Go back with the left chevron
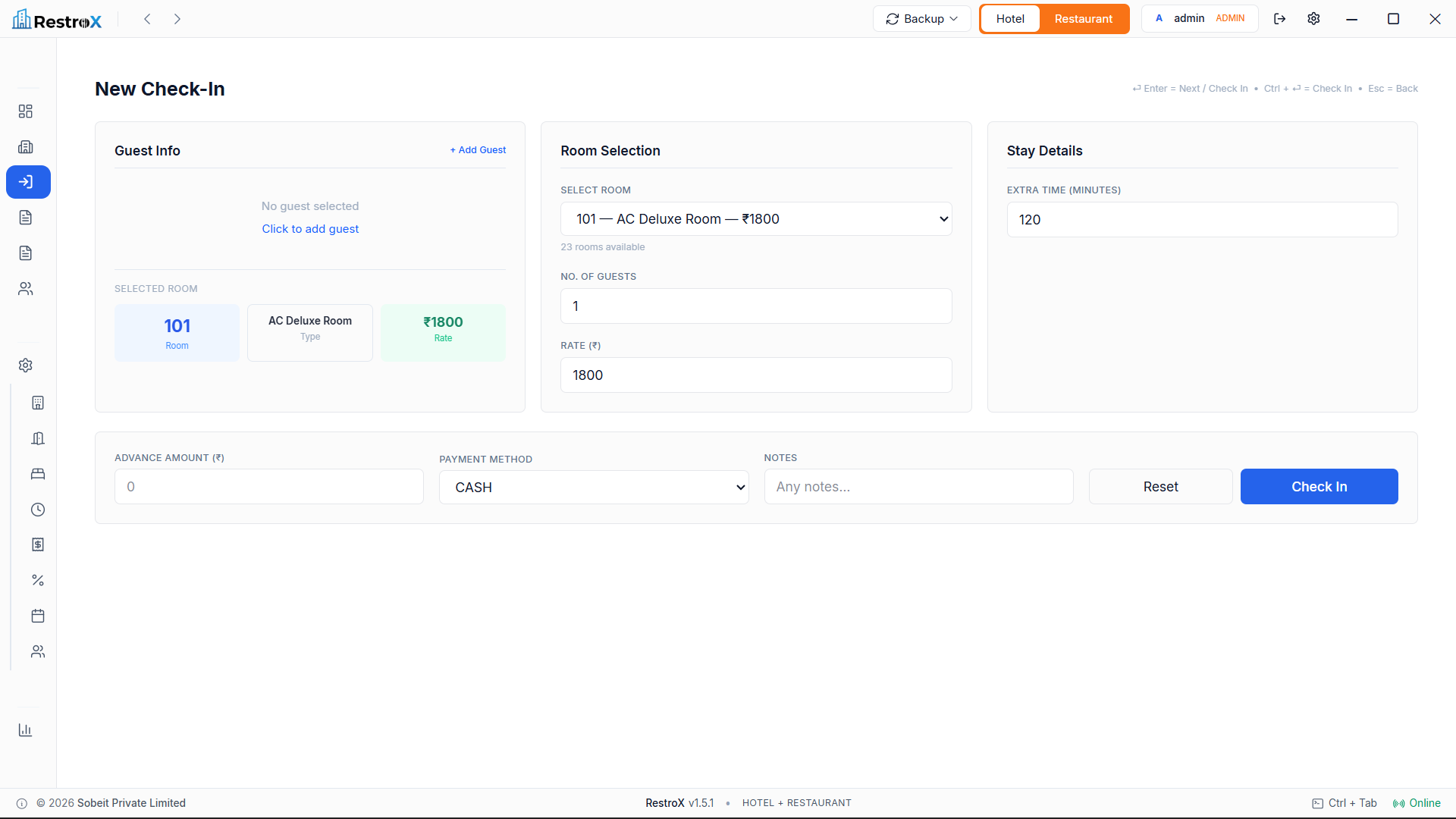 (x=148, y=19)
